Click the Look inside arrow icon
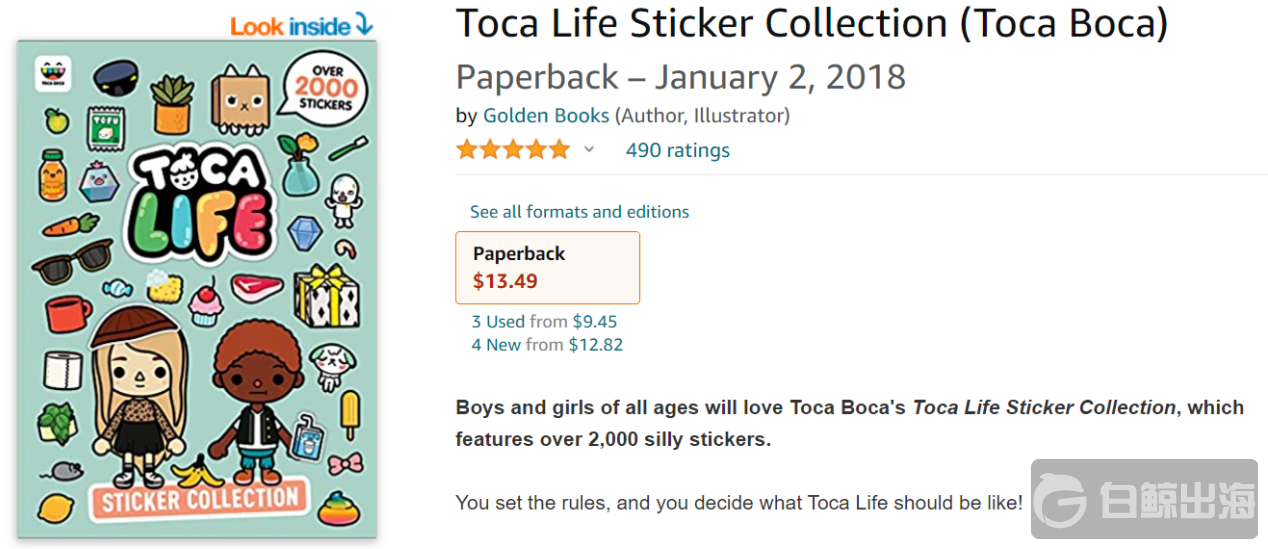The image size is (1268, 549). [x=364, y=24]
